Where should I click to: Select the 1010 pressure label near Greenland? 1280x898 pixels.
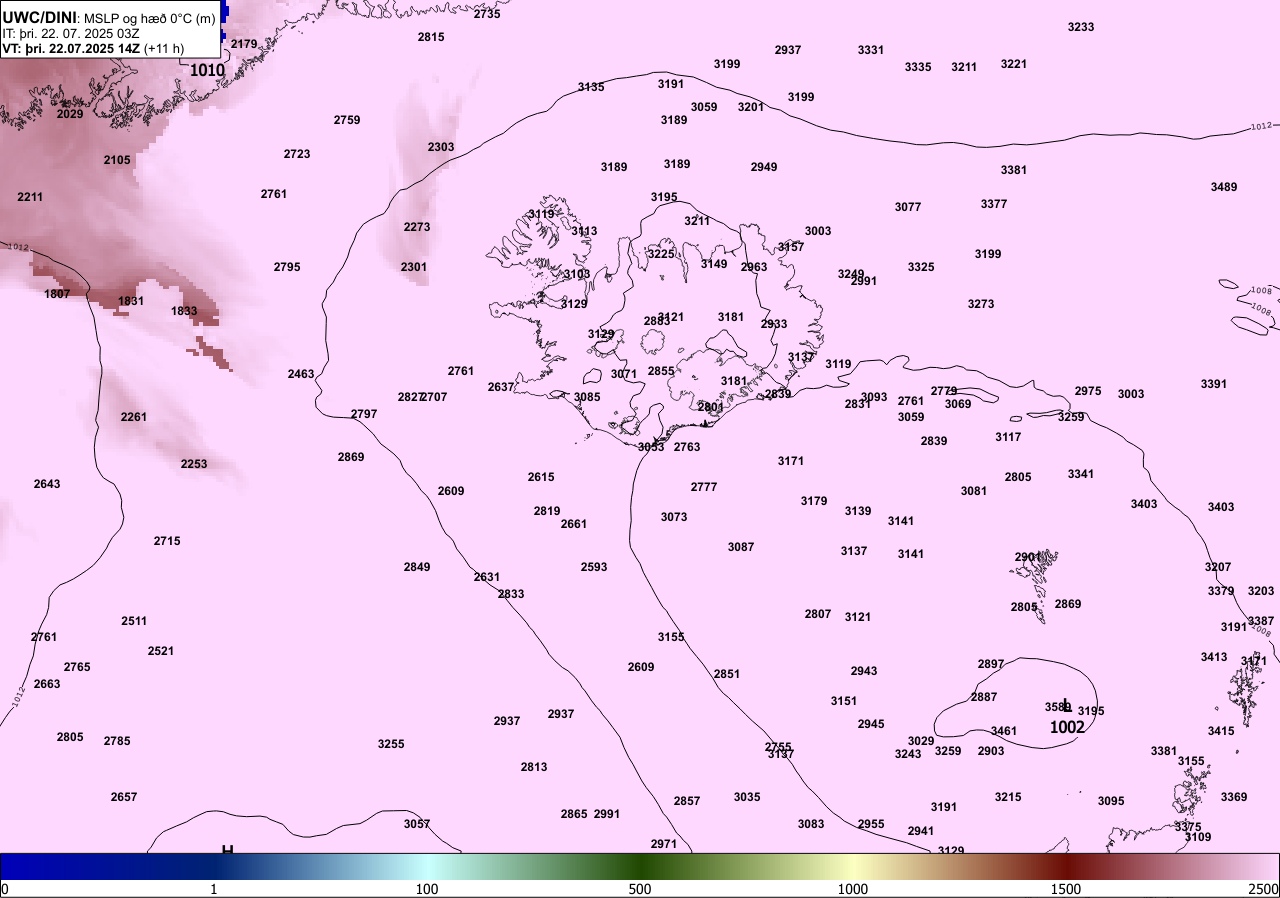(207, 70)
